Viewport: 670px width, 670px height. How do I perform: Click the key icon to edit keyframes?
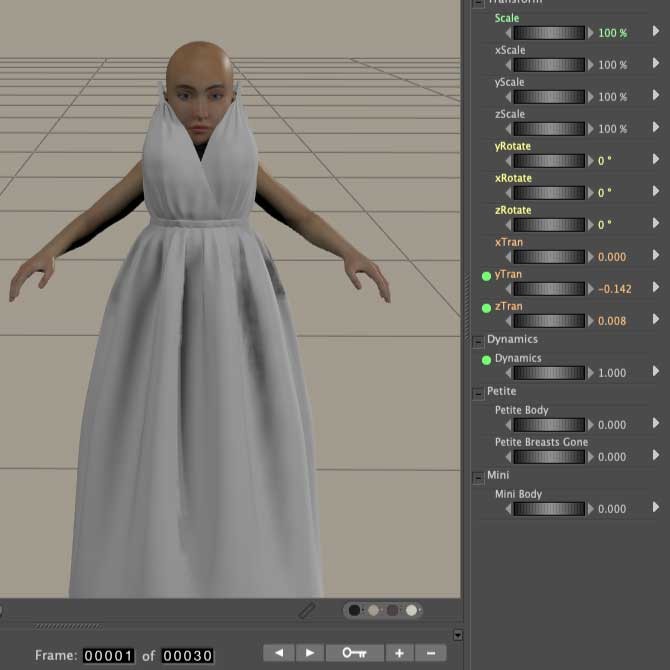tap(354, 653)
